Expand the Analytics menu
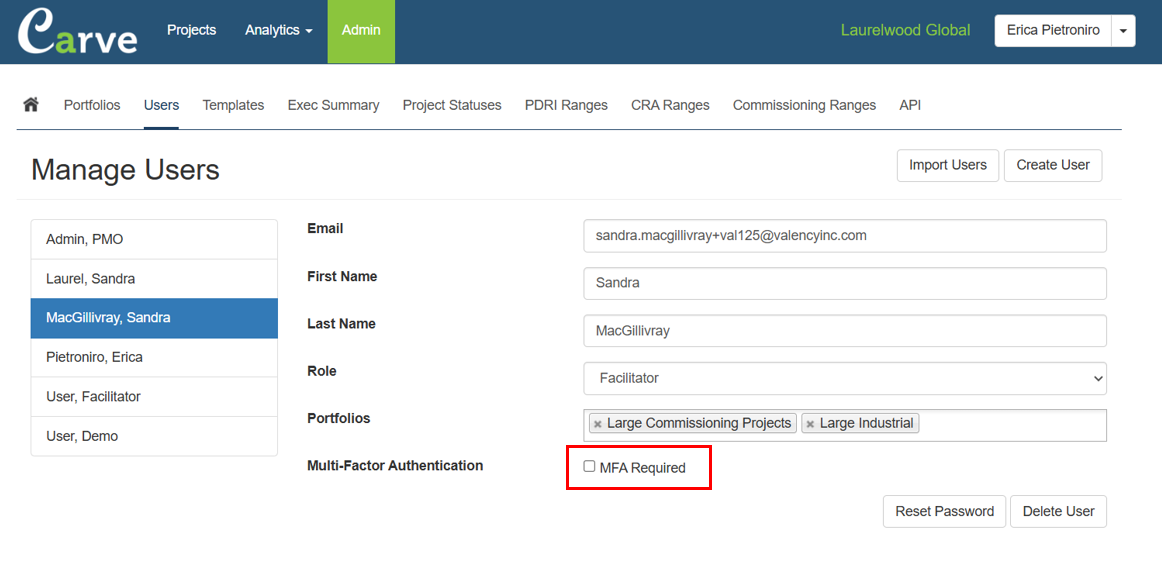Screen dimensions: 1162x577 click(279, 30)
